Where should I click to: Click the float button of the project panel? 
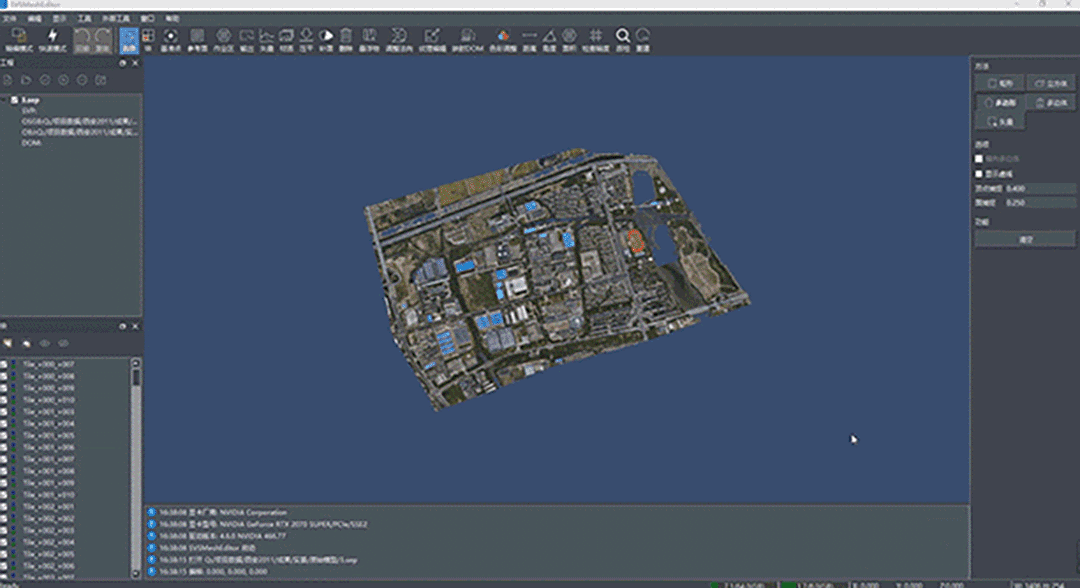[x=123, y=63]
